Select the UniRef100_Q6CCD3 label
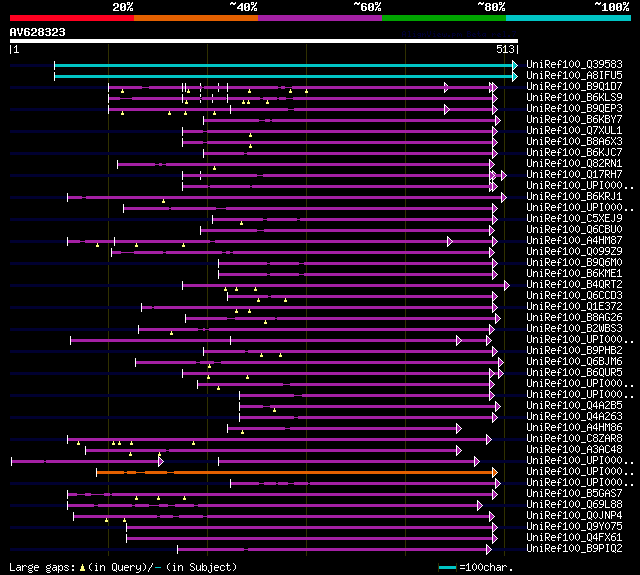640x575 pixels. (574, 296)
